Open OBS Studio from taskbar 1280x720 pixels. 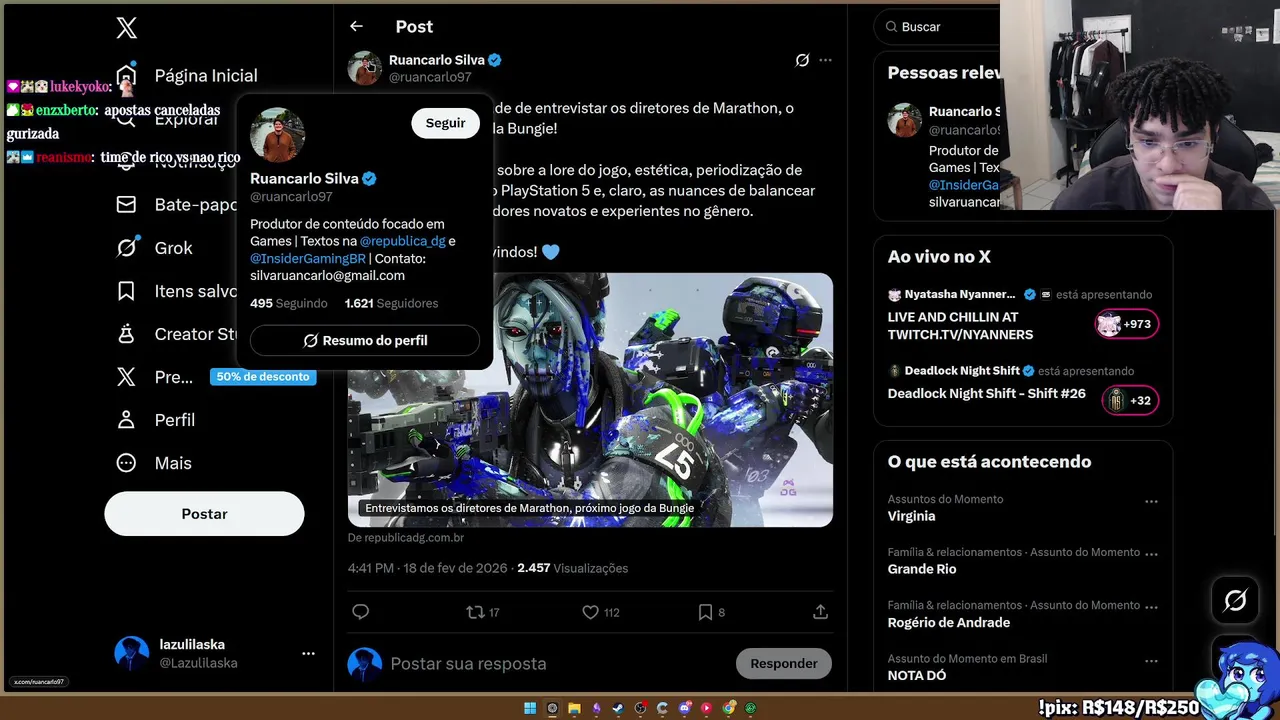tap(640, 708)
